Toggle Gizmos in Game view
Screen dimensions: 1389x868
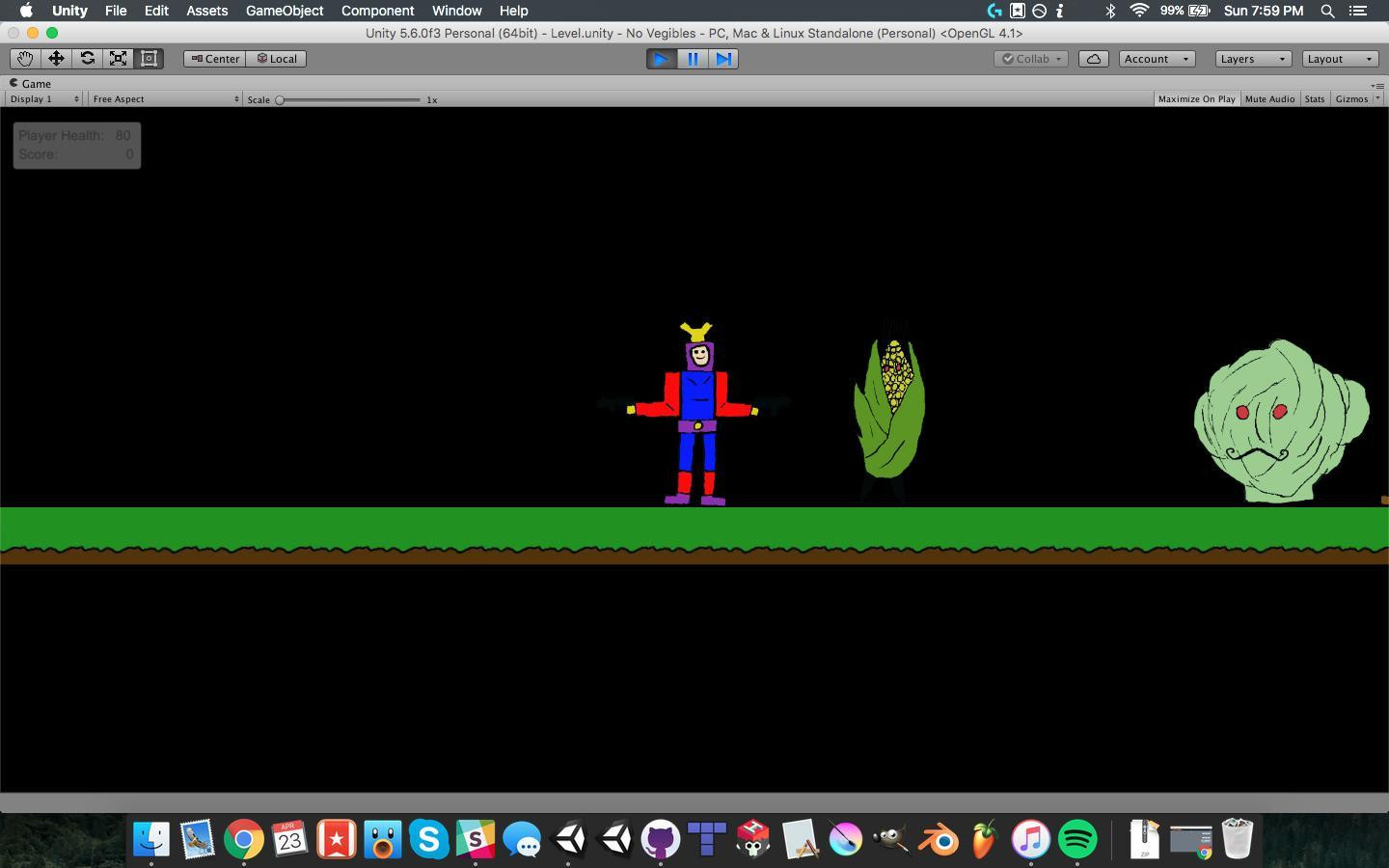[x=1351, y=99]
